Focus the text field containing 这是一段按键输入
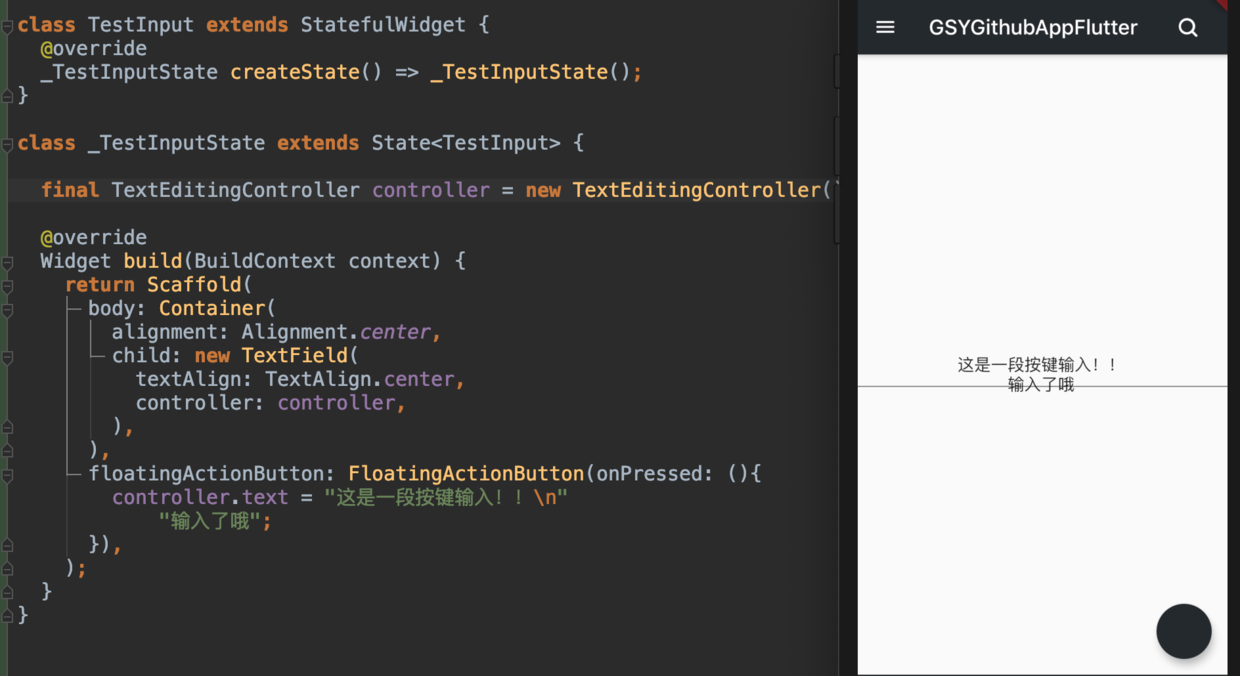 click(x=1041, y=374)
